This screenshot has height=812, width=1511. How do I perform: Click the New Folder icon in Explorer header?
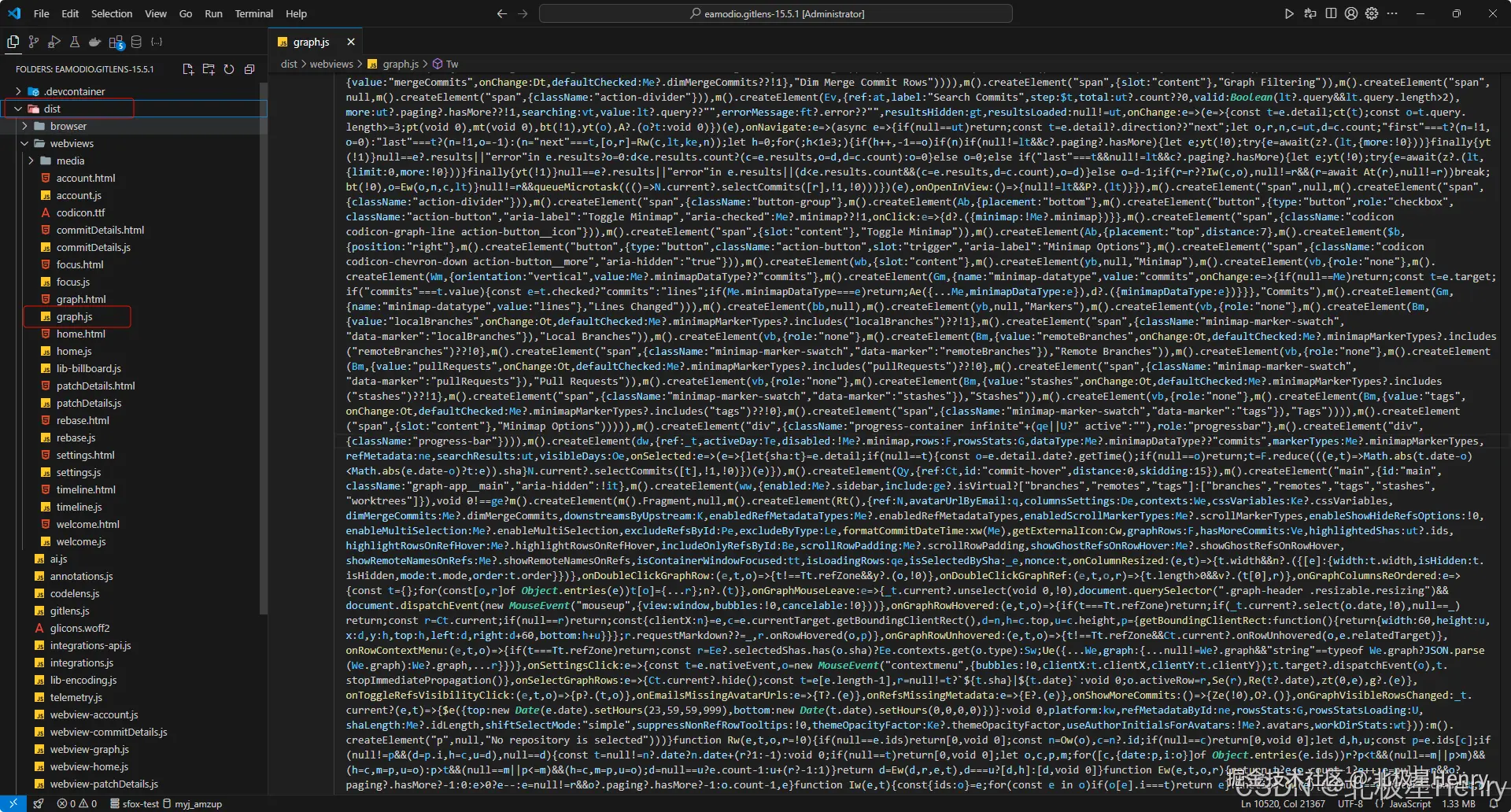[209, 69]
